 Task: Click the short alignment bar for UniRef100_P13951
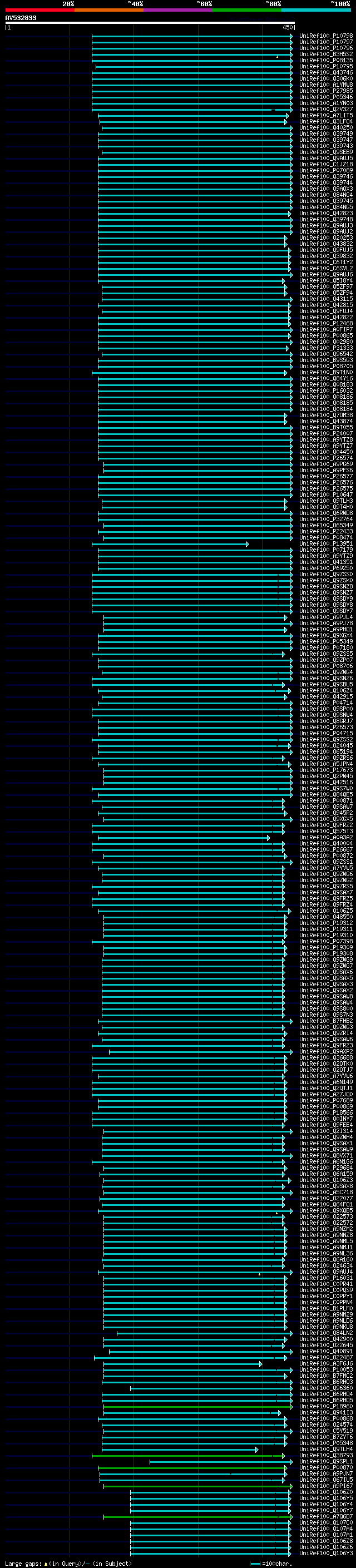click(x=170, y=544)
